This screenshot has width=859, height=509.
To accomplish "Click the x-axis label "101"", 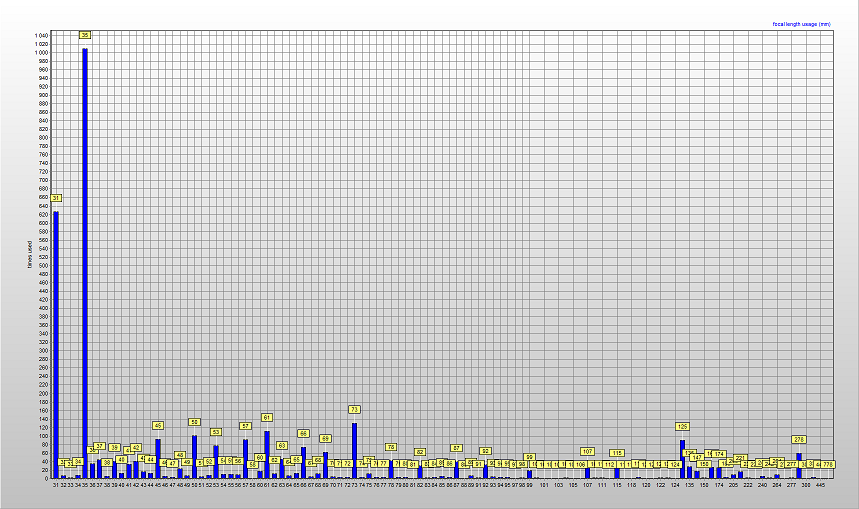I will click(544, 485).
